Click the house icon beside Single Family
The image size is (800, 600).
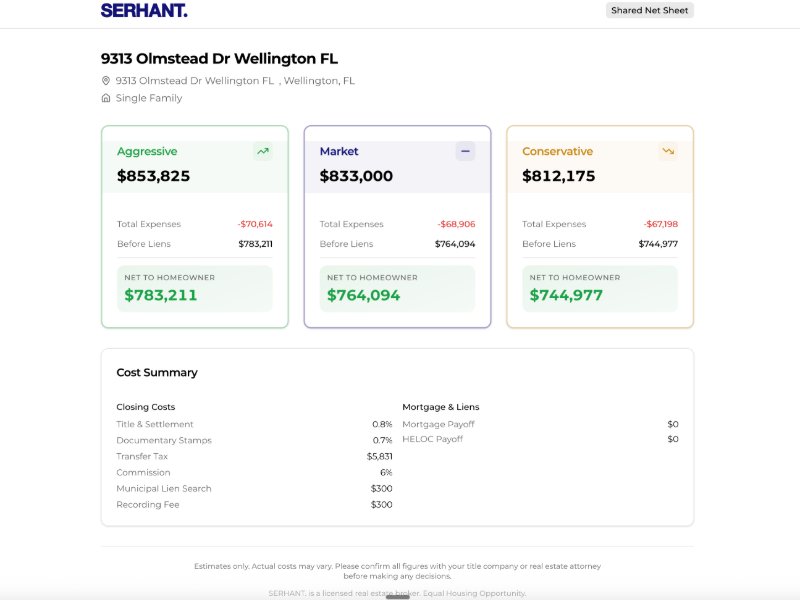point(106,98)
